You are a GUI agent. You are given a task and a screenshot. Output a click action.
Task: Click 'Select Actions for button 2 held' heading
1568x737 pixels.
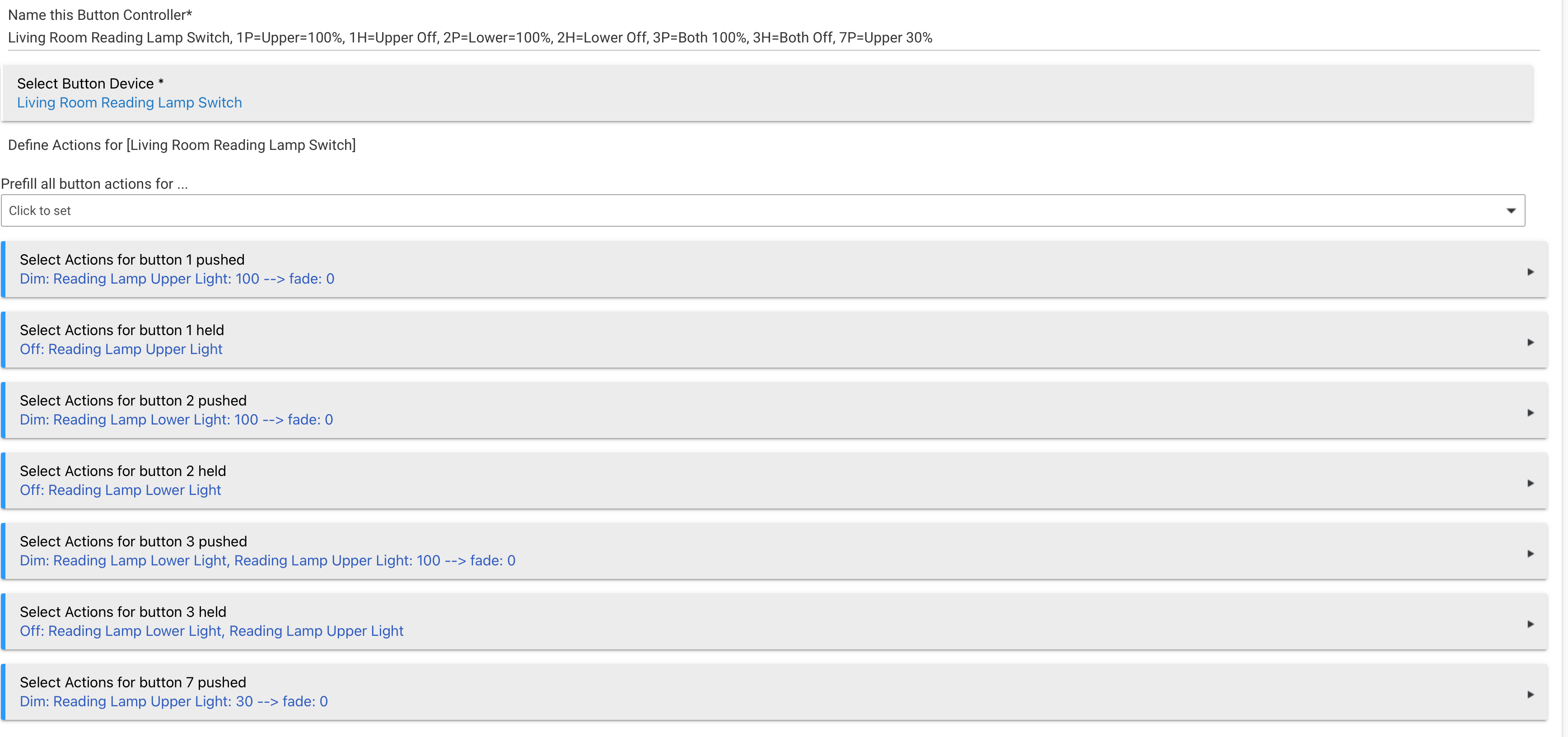pos(123,471)
